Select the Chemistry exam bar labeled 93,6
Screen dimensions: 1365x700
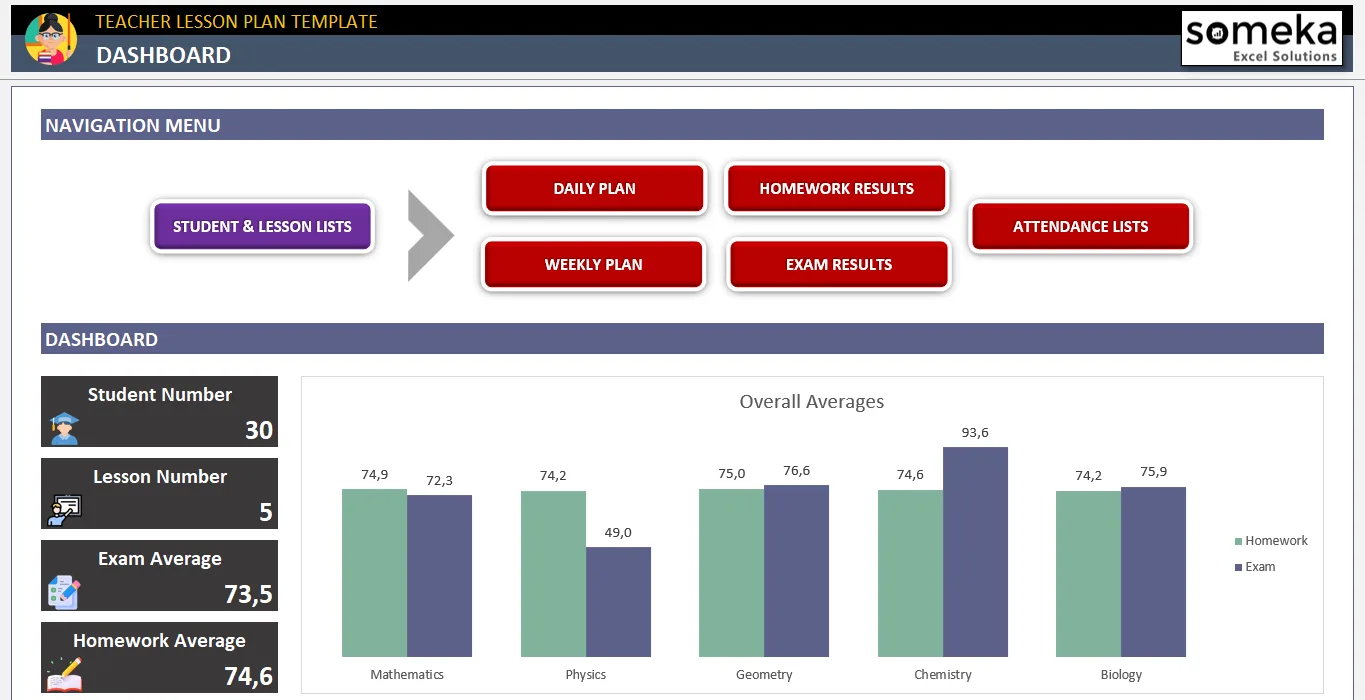click(x=975, y=552)
